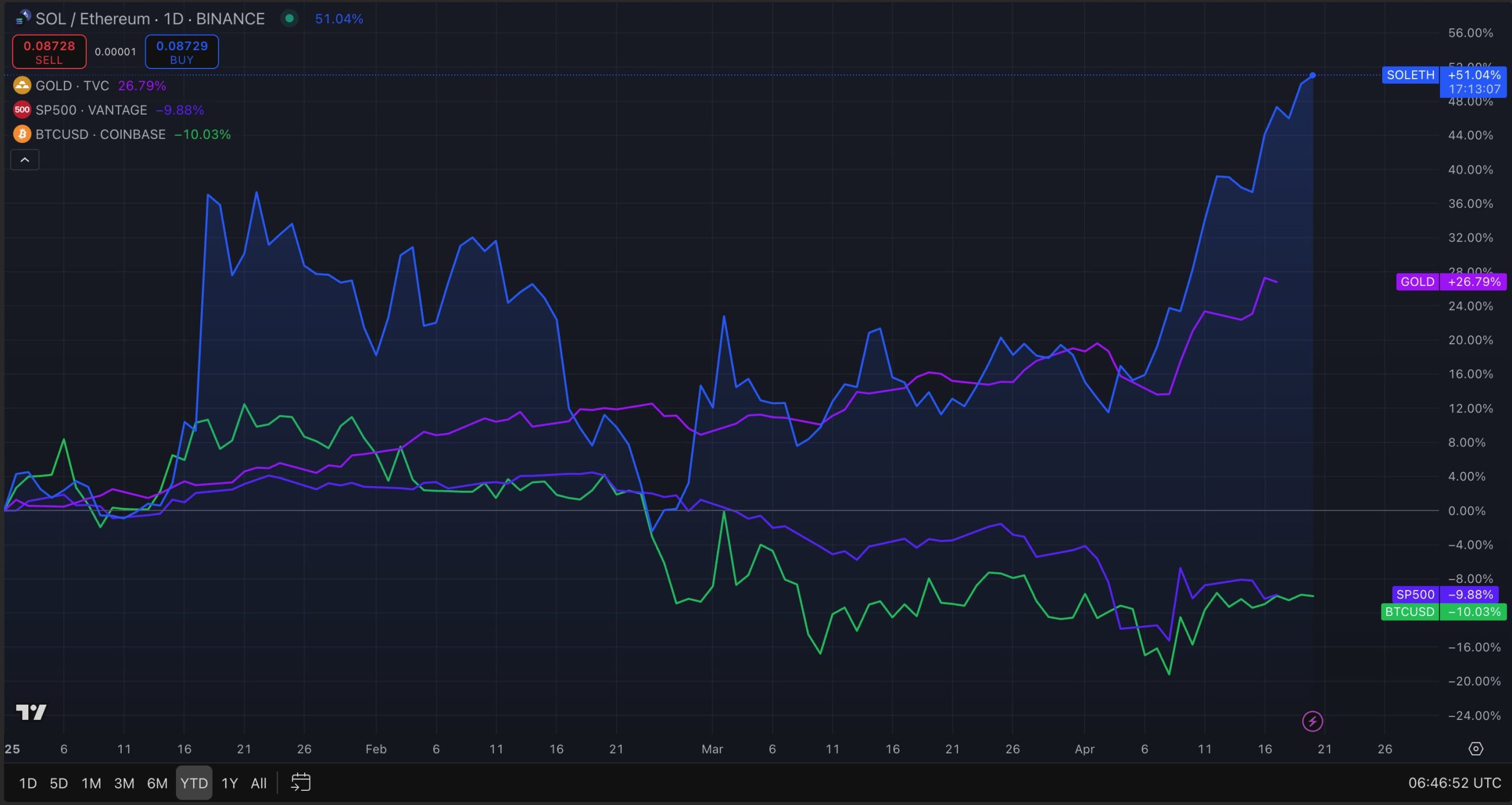This screenshot has height=805, width=1512.
Task: Click the TradingView logo
Action: pos(31,712)
